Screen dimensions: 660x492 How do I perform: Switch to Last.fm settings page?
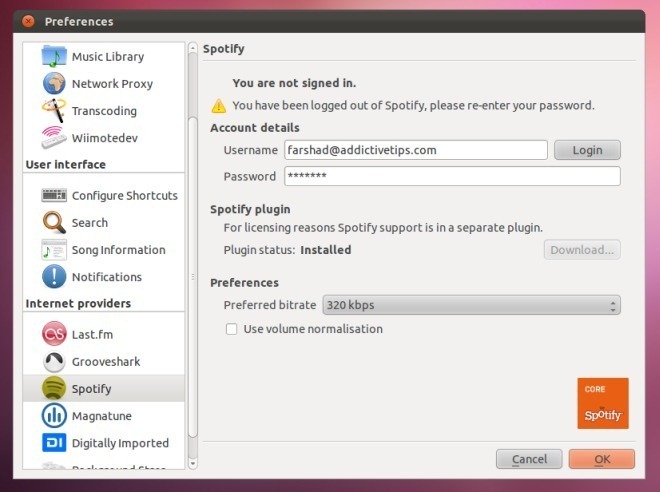click(92, 334)
